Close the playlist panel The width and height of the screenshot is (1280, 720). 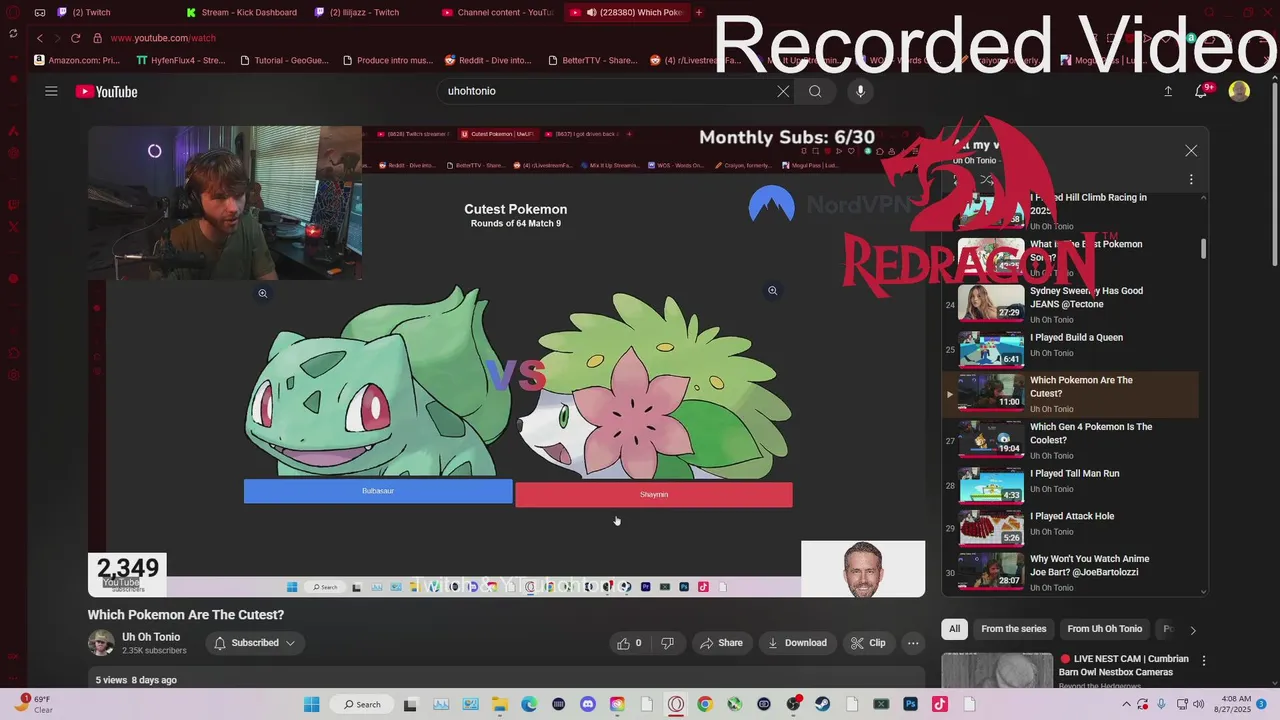(x=1191, y=151)
